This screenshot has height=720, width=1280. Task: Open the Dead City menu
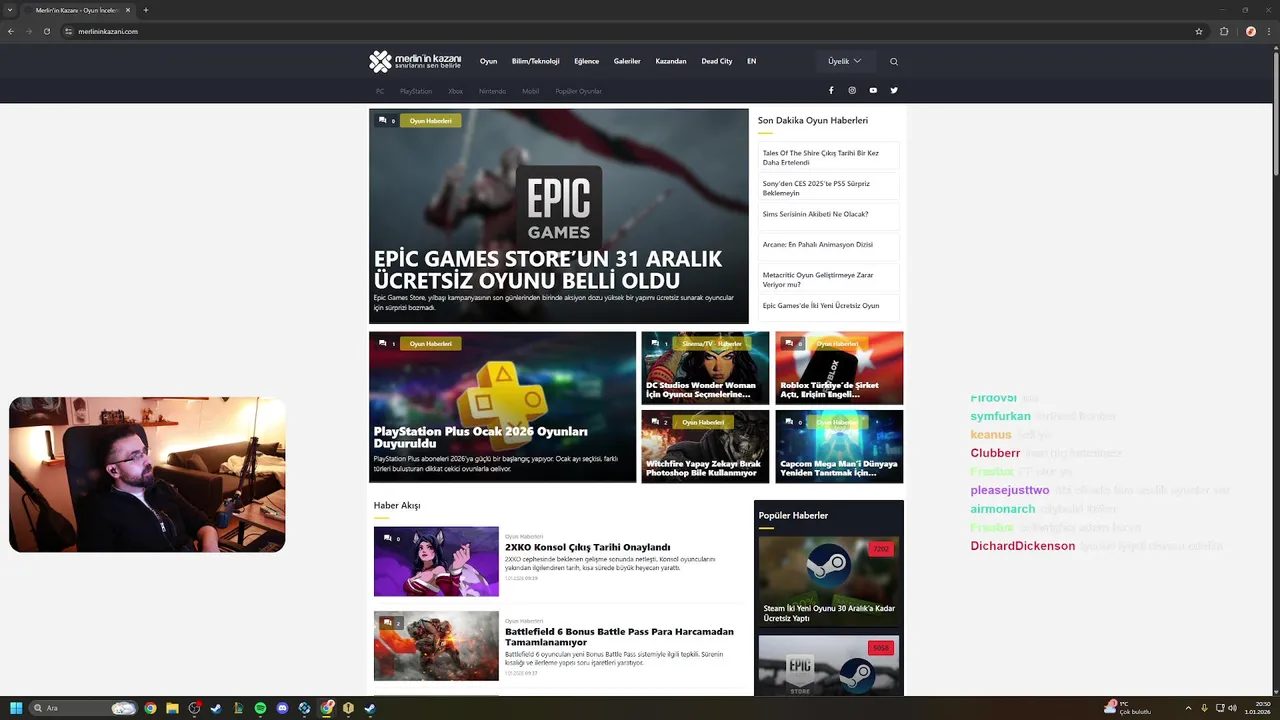click(x=717, y=61)
